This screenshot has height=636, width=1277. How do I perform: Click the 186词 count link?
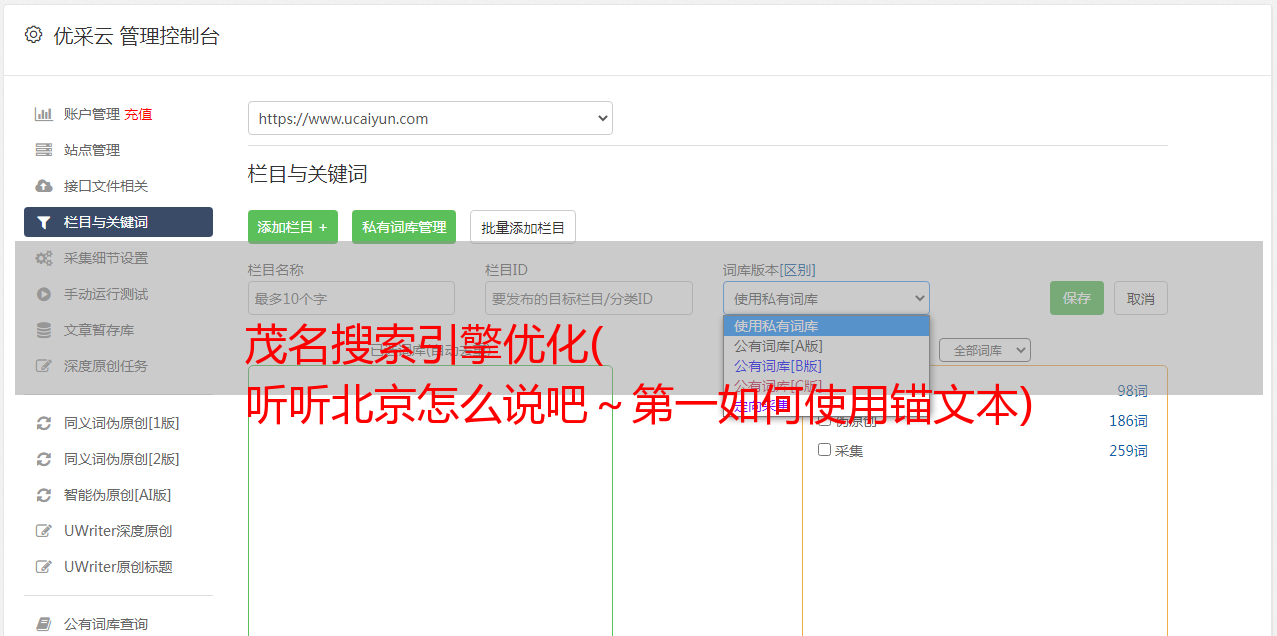tap(1128, 421)
